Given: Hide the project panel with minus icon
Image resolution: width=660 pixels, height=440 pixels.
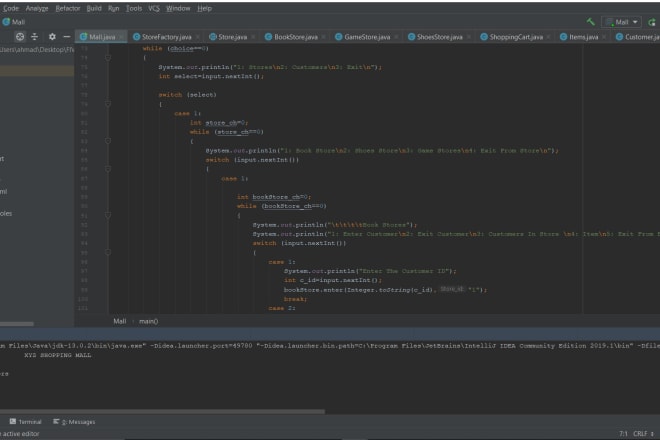Looking at the screenshot, I should pos(67,37).
